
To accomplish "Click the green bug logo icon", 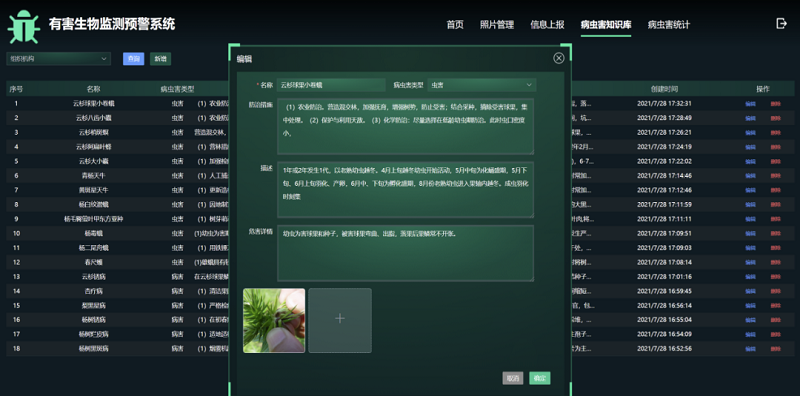I will click(24, 27).
